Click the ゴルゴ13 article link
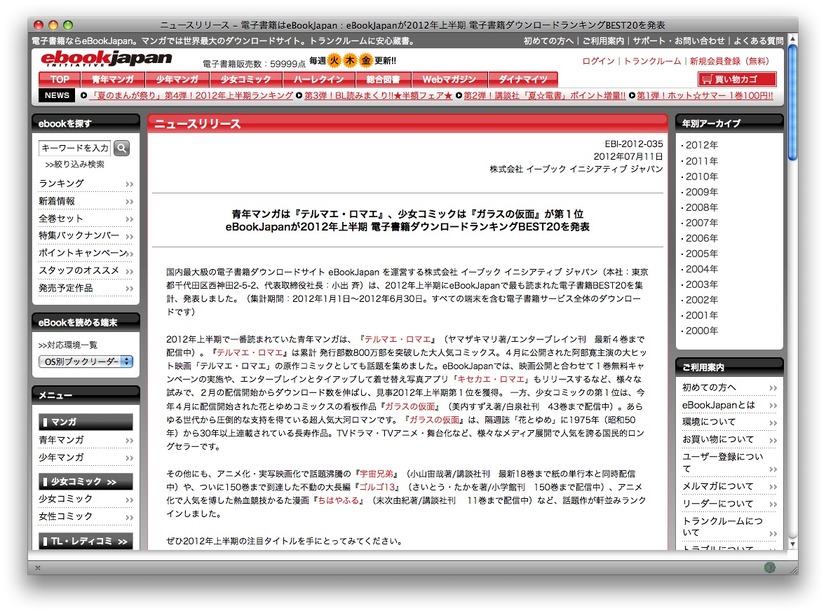Viewport: 826px width, 613px height. pyautogui.click(x=377, y=487)
